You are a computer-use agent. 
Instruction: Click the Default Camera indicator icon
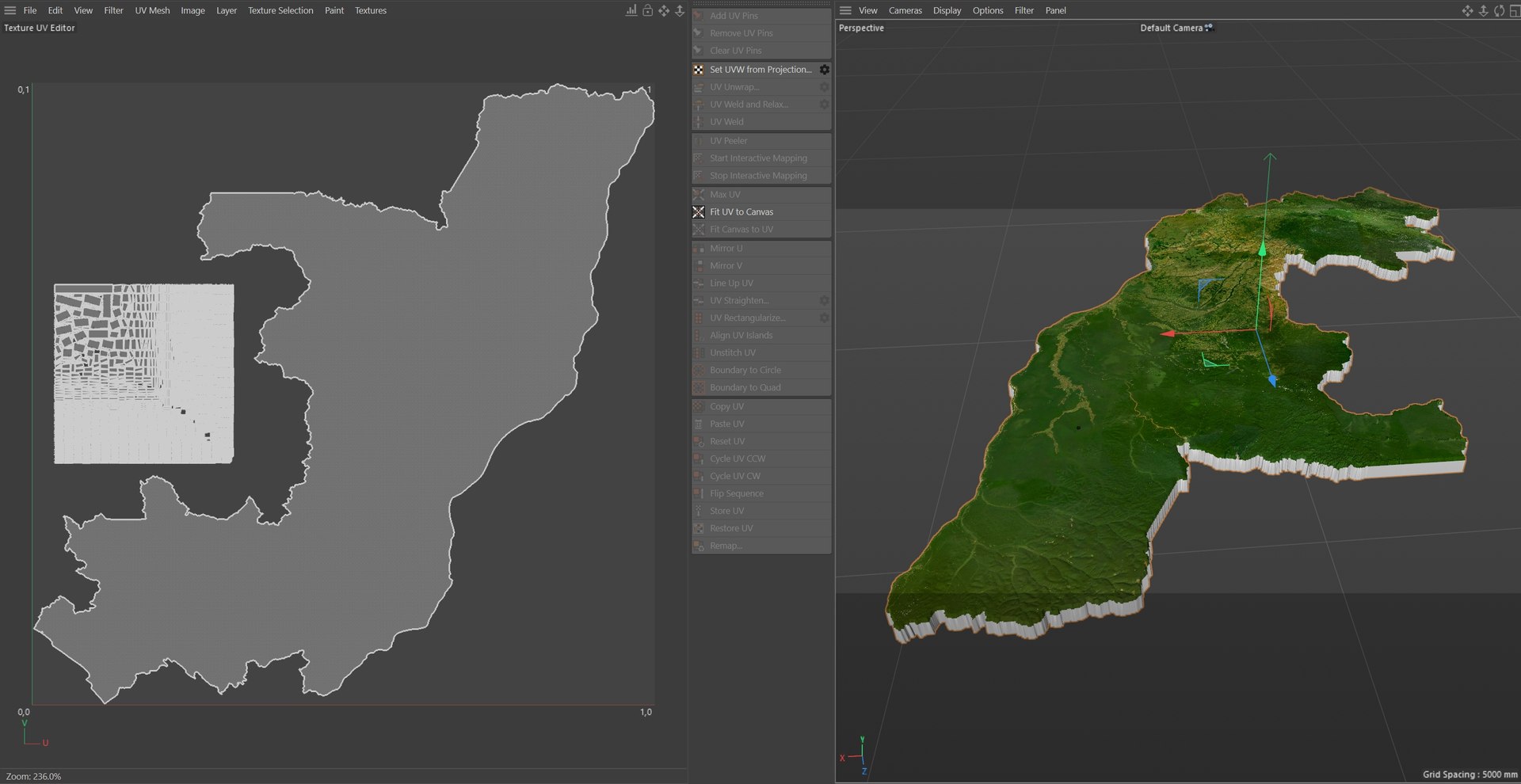tap(1209, 28)
